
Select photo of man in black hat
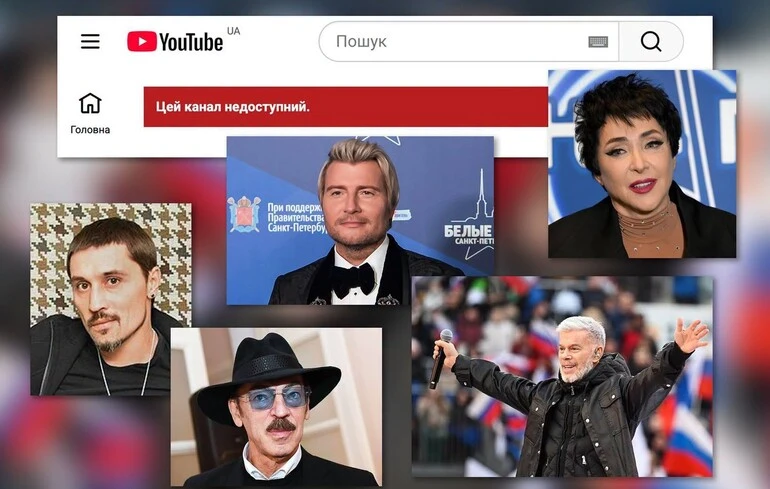point(276,407)
